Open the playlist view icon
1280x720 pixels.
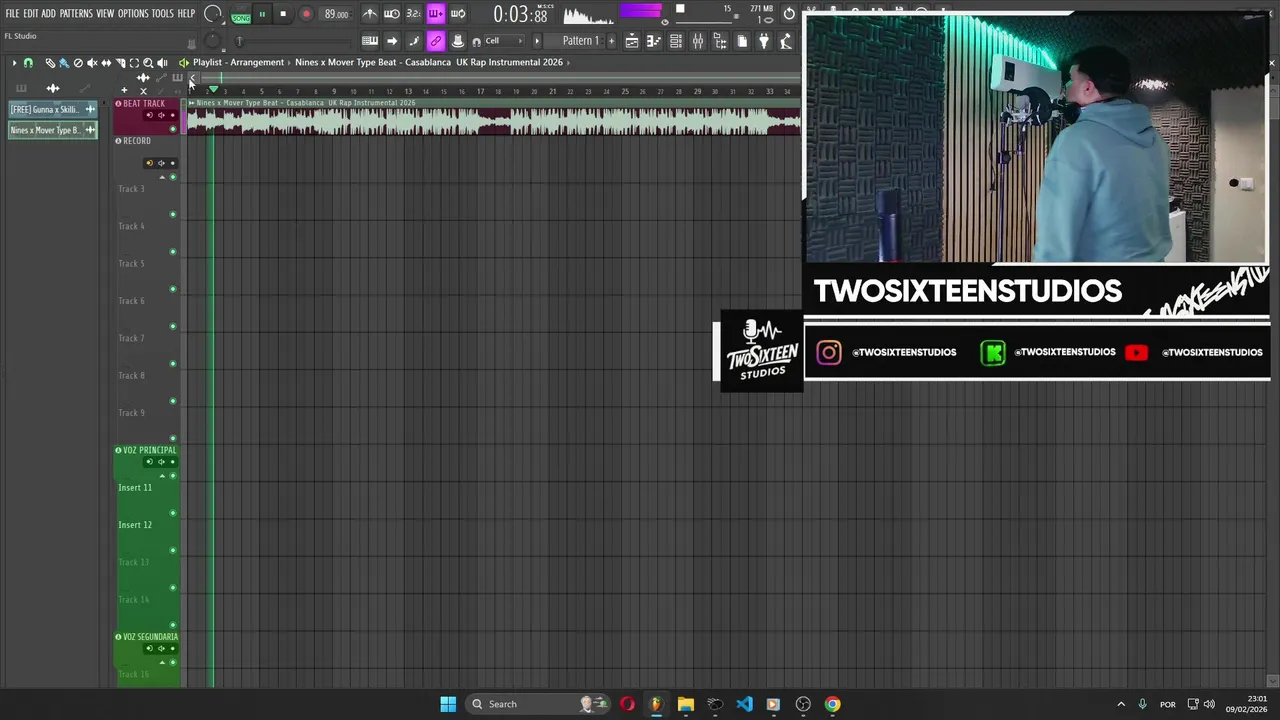(x=632, y=41)
